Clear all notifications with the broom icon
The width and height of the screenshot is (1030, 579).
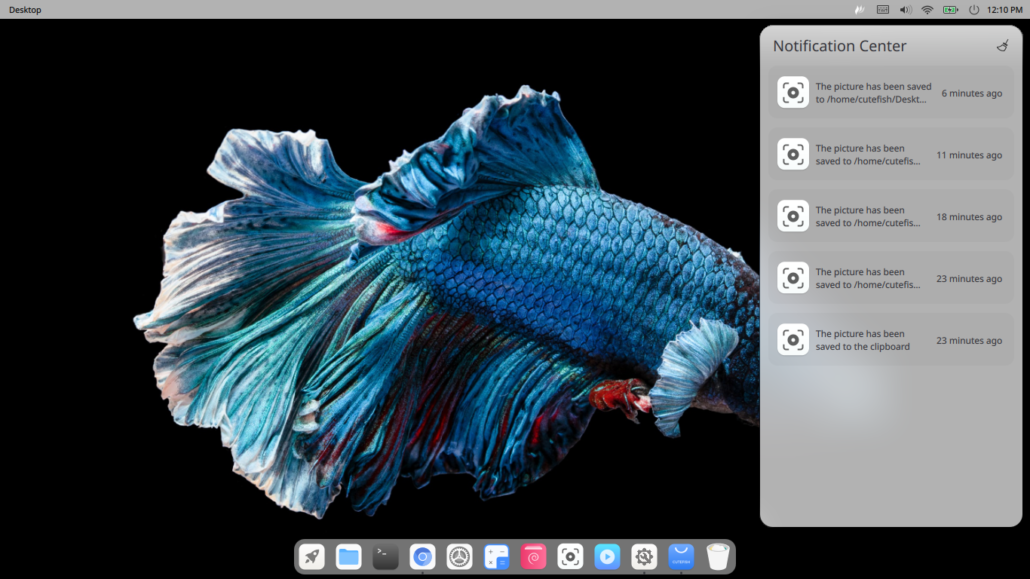(1002, 45)
